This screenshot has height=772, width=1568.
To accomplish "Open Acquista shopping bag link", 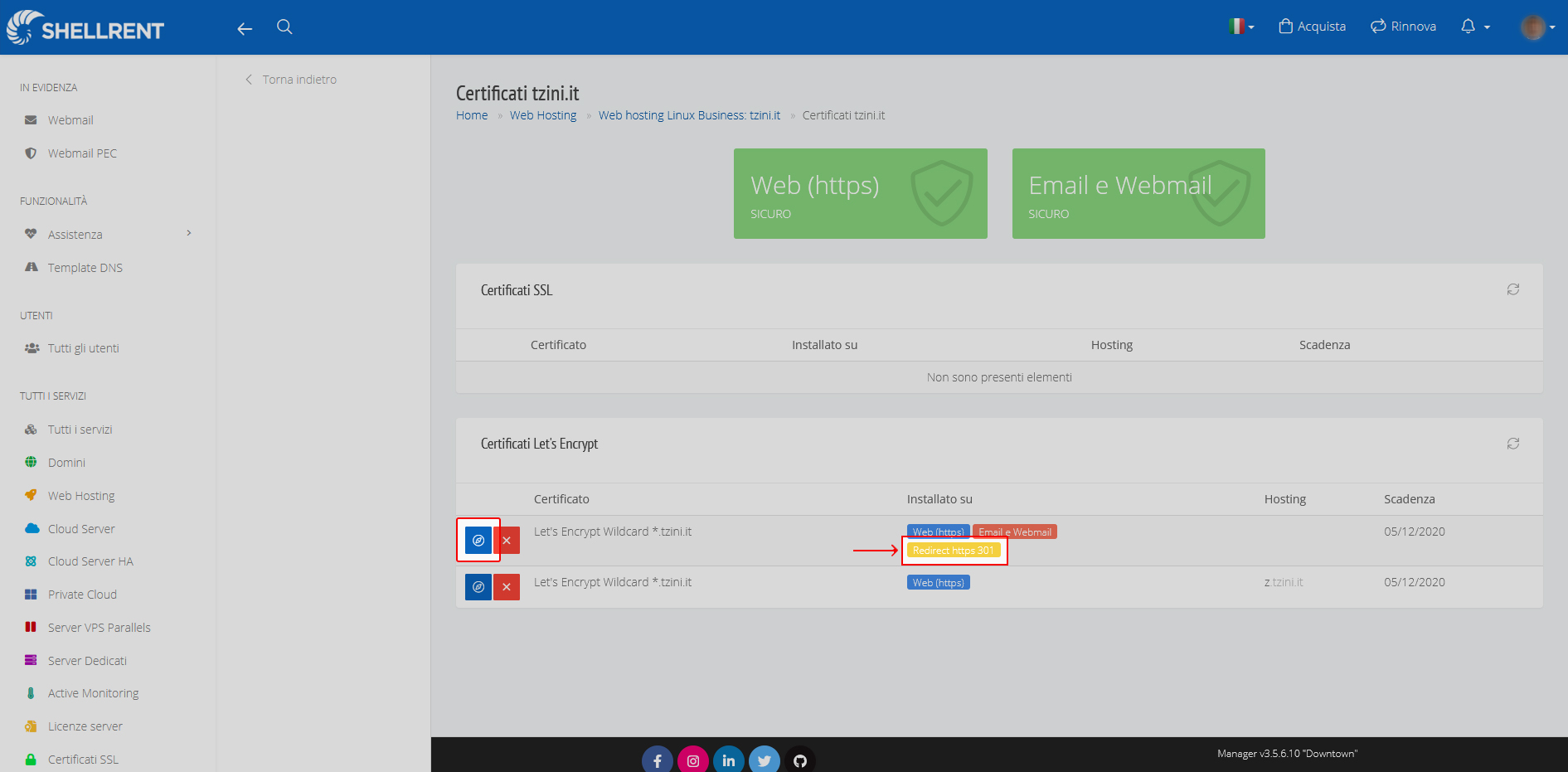I will click(1313, 27).
